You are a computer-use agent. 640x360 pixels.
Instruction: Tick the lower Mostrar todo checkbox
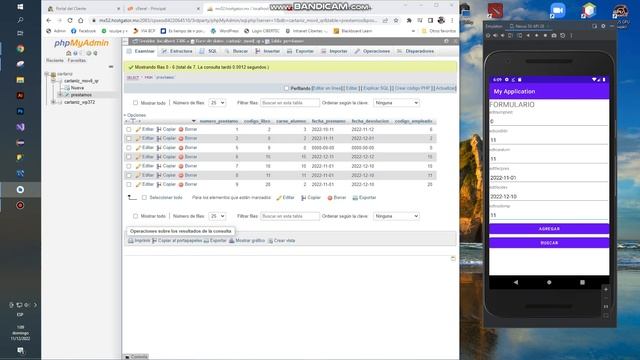(136, 216)
